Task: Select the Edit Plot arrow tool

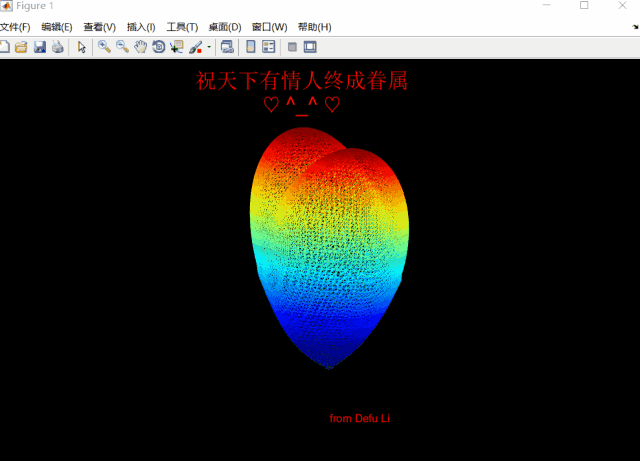Action: pyautogui.click(x=82, y=47)
